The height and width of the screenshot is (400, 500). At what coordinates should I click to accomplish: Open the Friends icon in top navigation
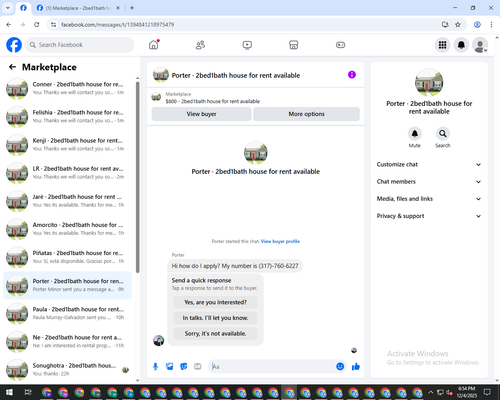click(x=200, y=45)
